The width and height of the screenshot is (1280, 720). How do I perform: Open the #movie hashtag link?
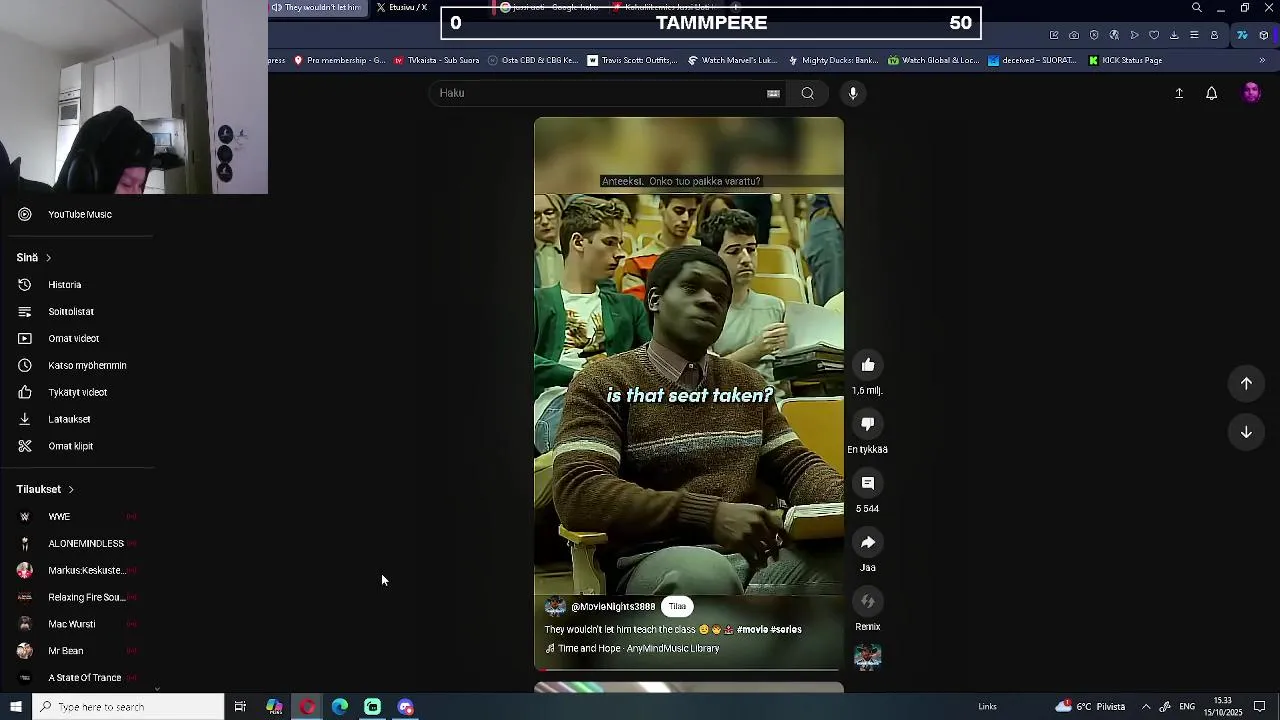point(752,630)
